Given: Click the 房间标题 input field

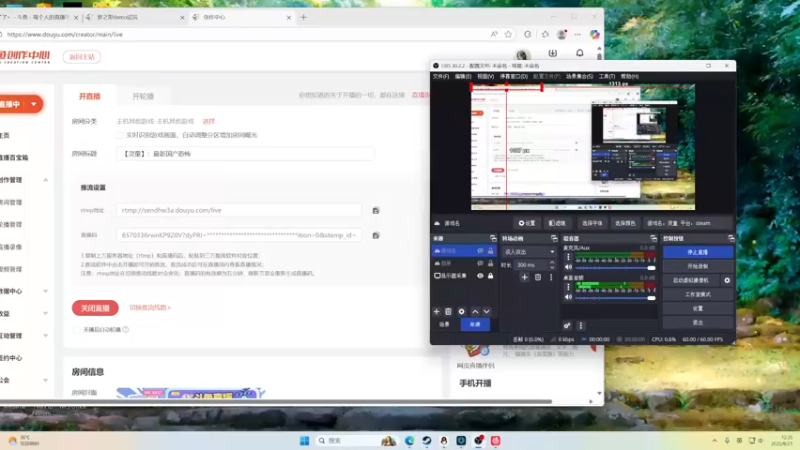Looking at the screenshot, I should point(245,154).
